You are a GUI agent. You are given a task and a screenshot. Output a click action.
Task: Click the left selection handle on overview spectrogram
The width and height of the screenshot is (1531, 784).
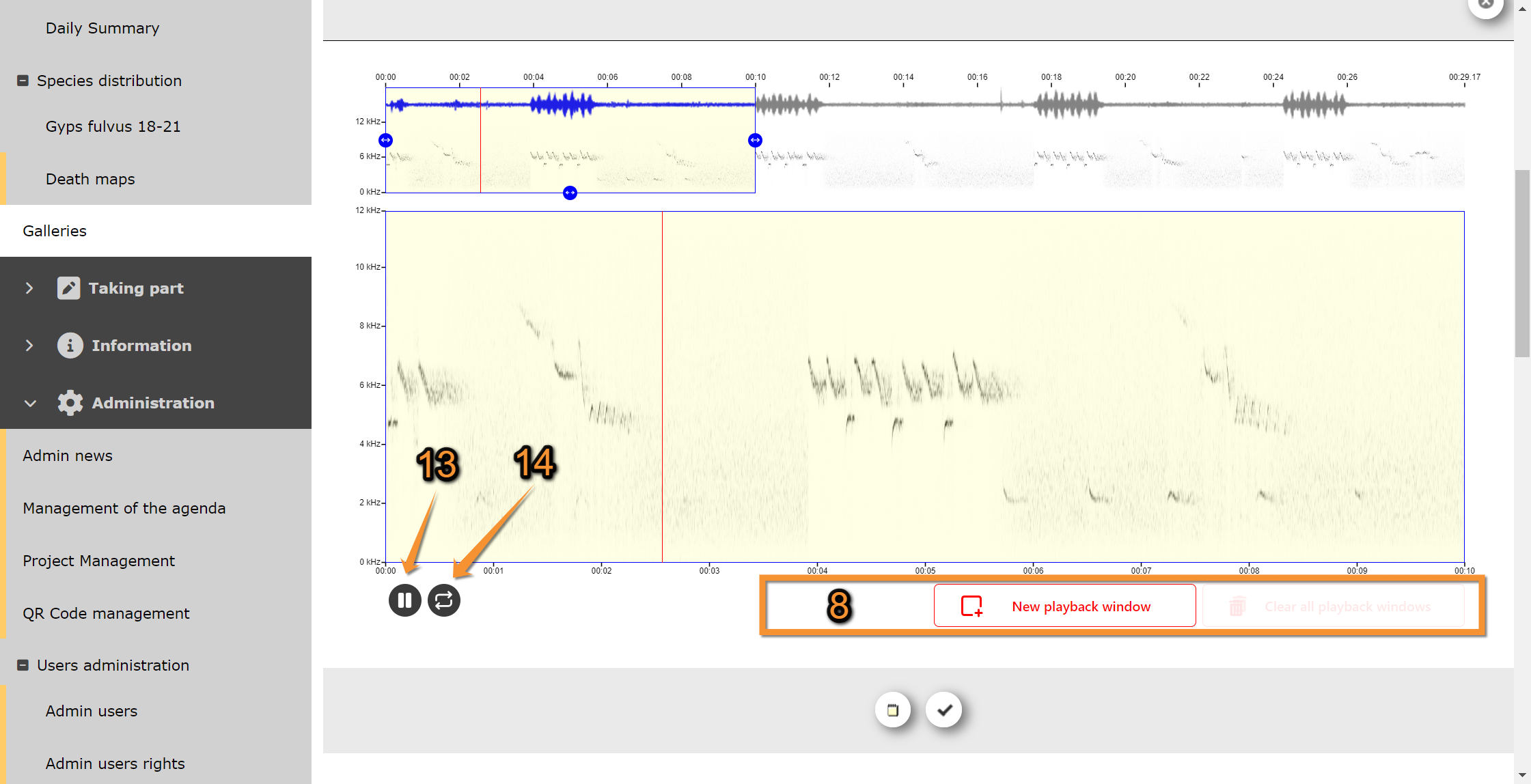(385, 140)
